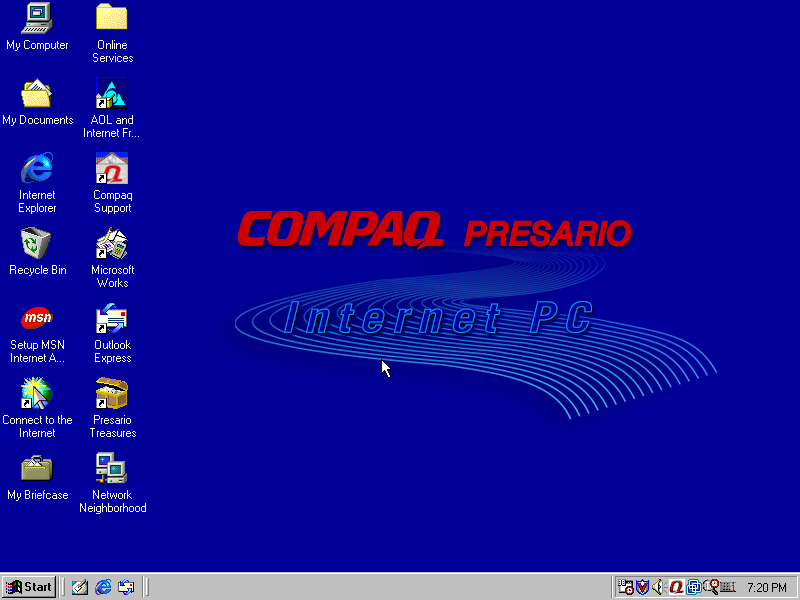Click the red Compaq Q tray icon
This screenshot has width=800, height=600.
click(x=677, y=587)
